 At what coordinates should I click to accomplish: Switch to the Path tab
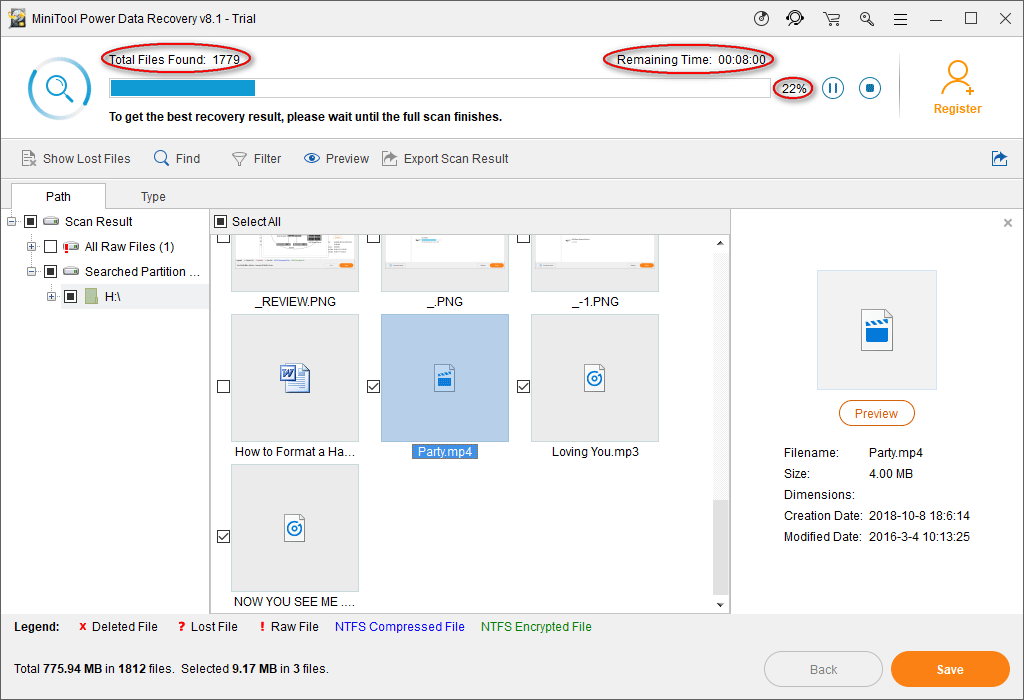(58, 197)
